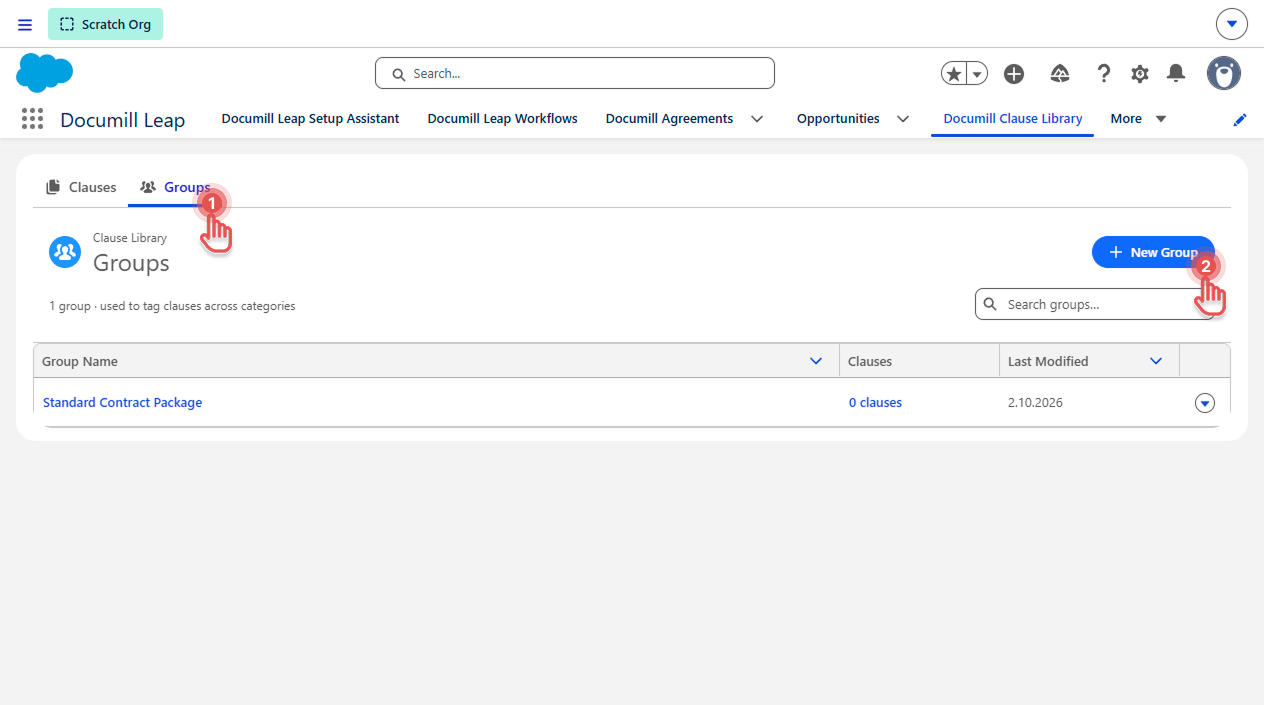Open the Help question mark icon

[1104, 73]
